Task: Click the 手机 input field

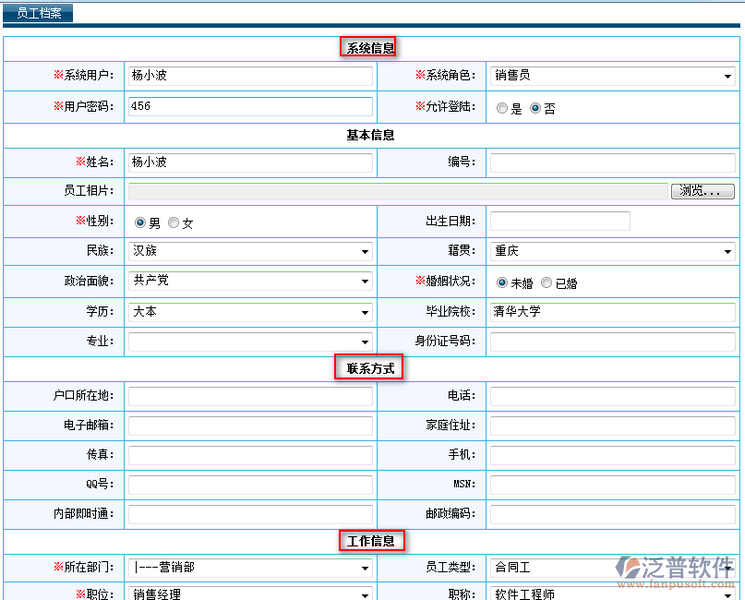Action: [612, 455]
